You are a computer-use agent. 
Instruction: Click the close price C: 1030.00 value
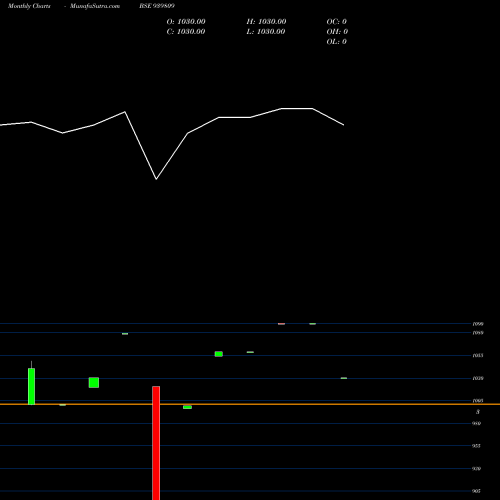click(186, 32)
